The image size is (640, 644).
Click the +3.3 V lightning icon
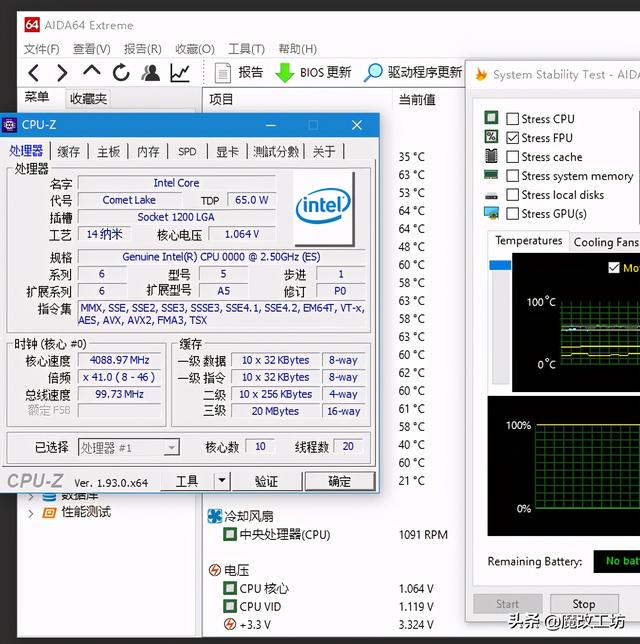click(x=230, y=624)
